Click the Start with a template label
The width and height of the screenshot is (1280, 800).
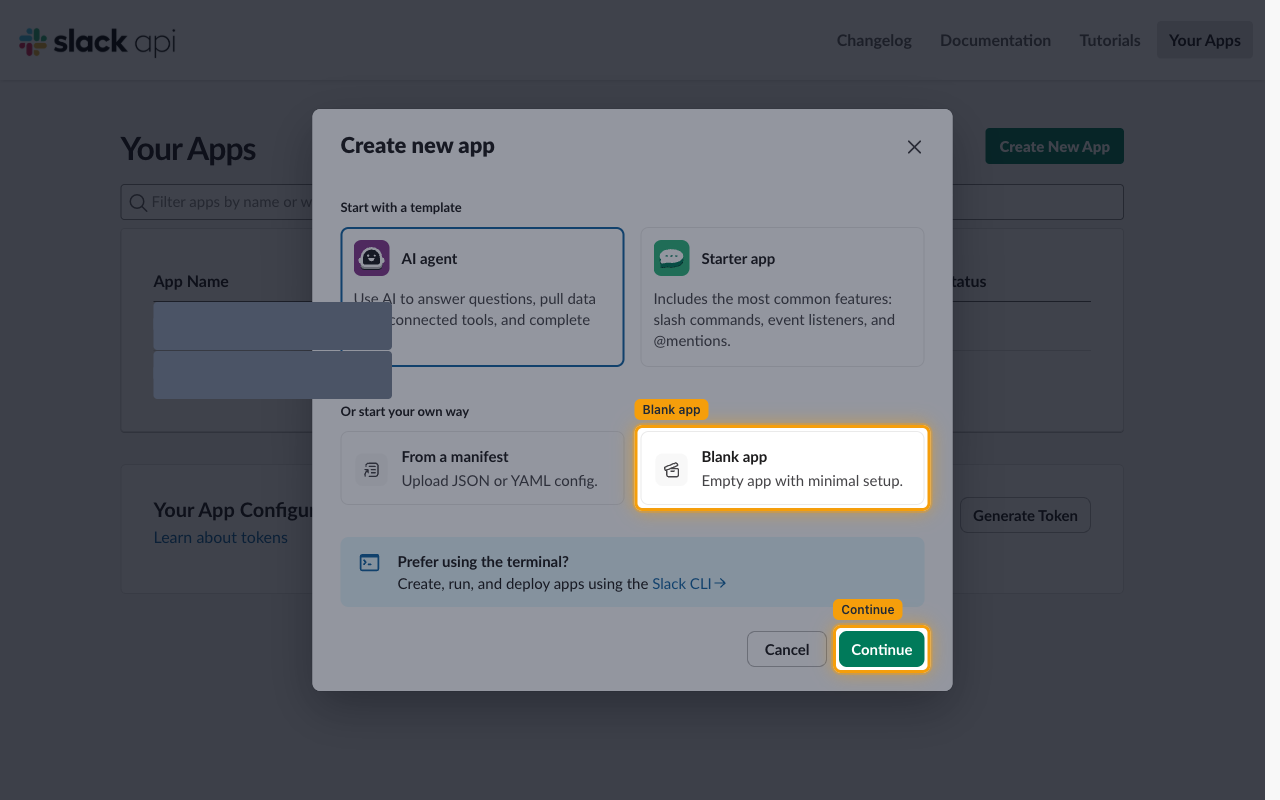[x=401, y=207]
